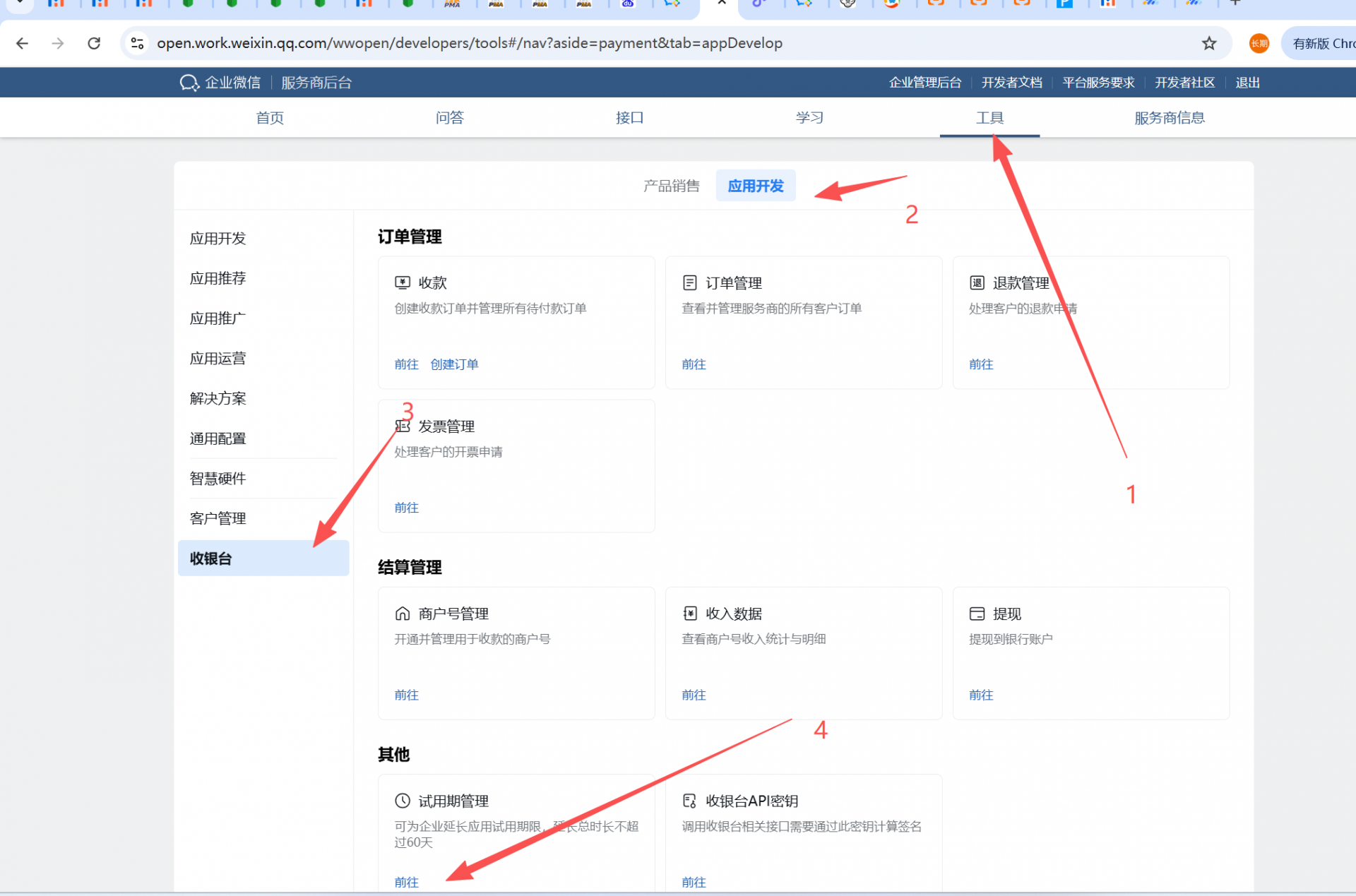Image resolution: width=1356 pixels, height=896 pixels.
Task: Click 创建订单 link in 收款 card
Action: pos(454,364)
